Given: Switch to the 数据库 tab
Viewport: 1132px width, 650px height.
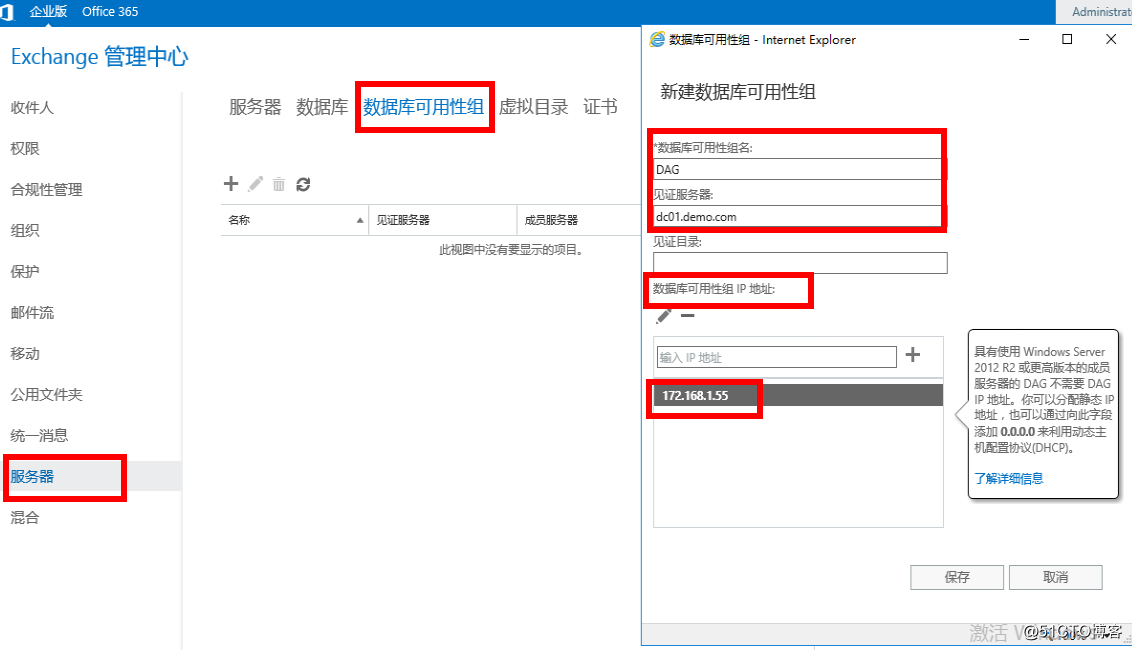Looking at the screenshot, I should [x=322, y=107].
